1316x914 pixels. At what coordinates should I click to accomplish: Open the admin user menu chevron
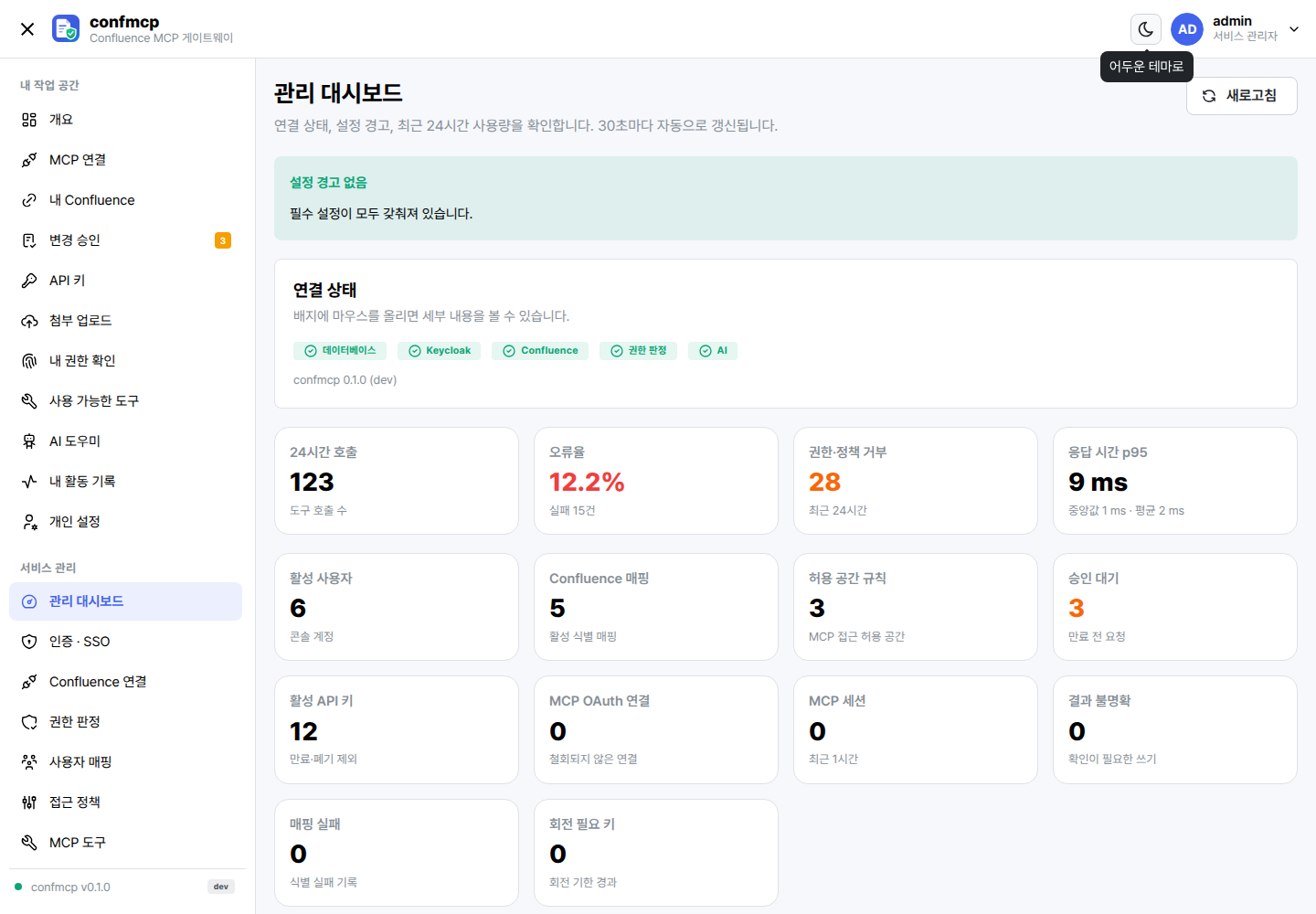click(1294, 29)
